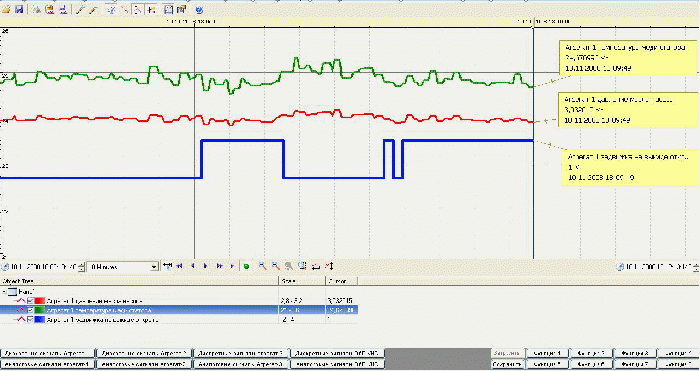Toggle the green trend series checkbox

click(30, 310)
